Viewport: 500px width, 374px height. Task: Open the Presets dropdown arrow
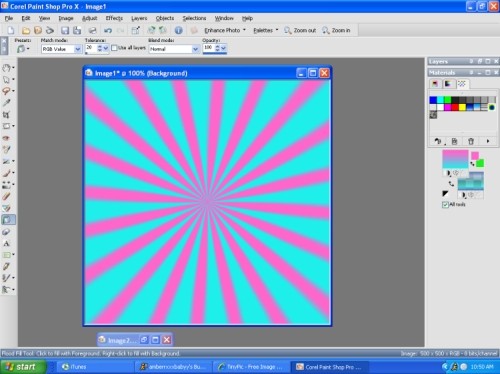pos(28,49)
